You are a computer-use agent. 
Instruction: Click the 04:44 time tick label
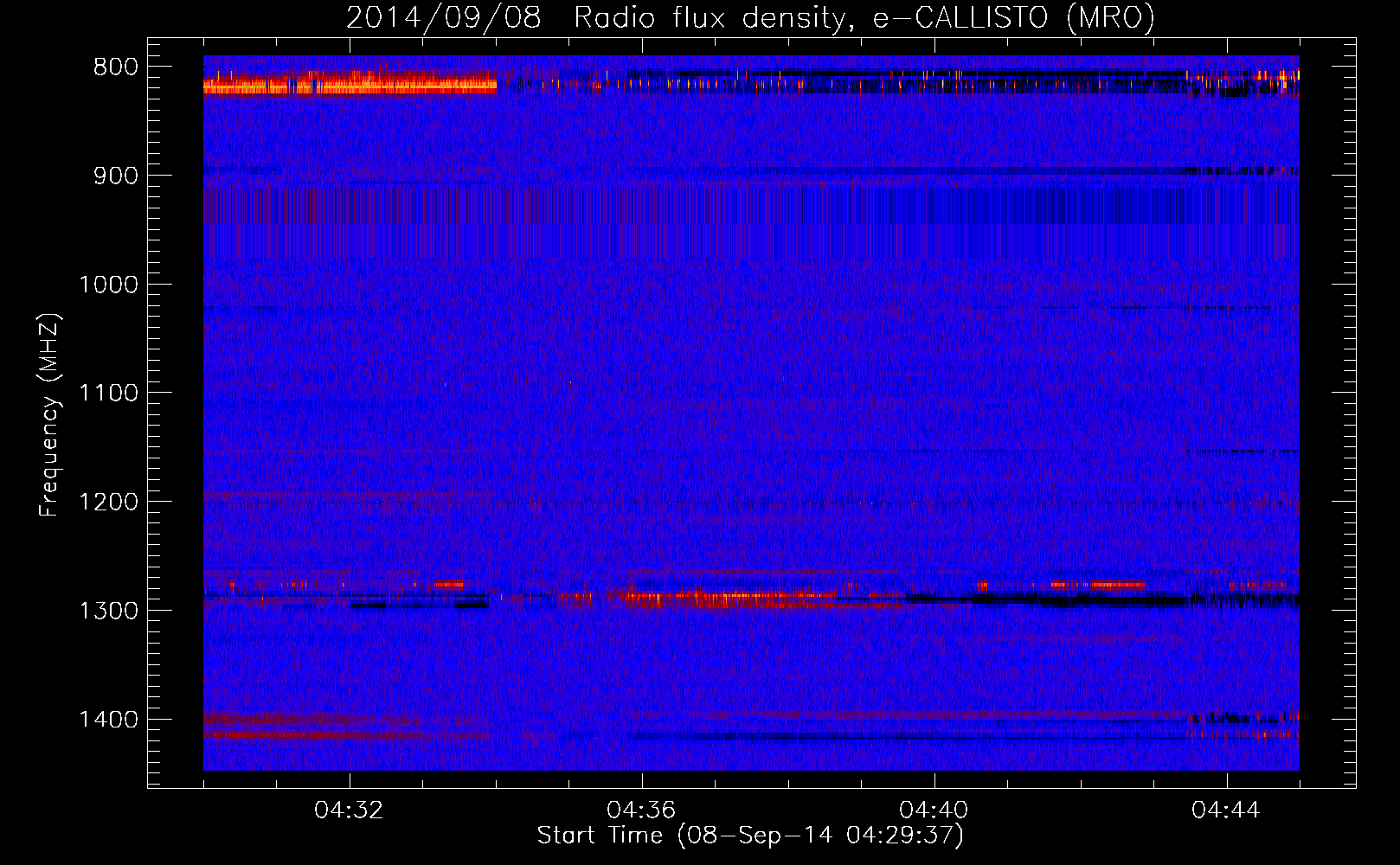pyautogui.click(x=1227, y=811)
